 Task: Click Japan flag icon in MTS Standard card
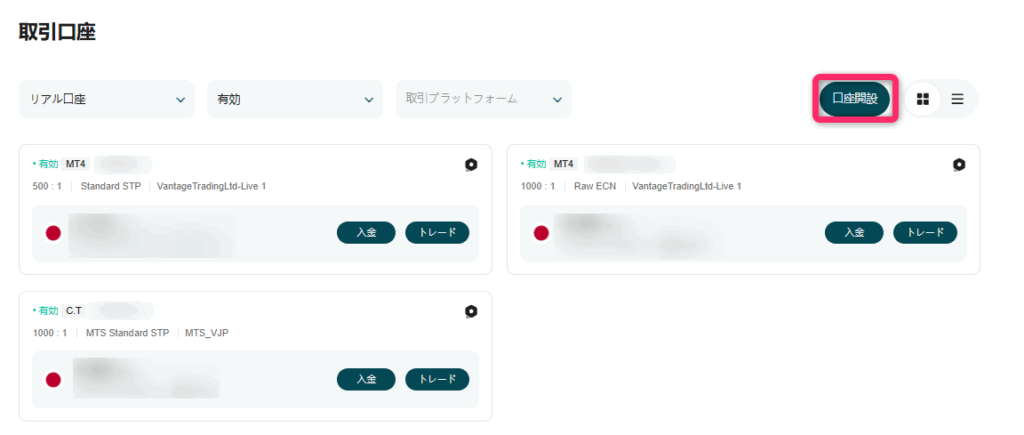pos(53,380)
